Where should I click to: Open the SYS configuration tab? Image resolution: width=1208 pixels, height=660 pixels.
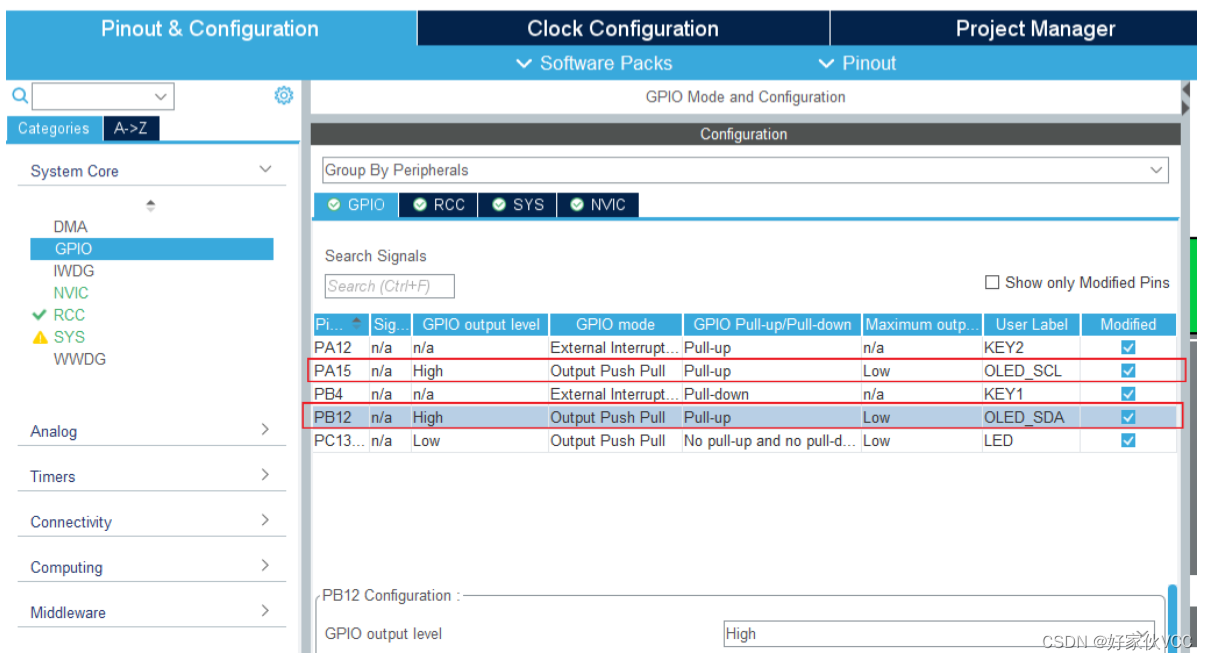tap(518, 205)
